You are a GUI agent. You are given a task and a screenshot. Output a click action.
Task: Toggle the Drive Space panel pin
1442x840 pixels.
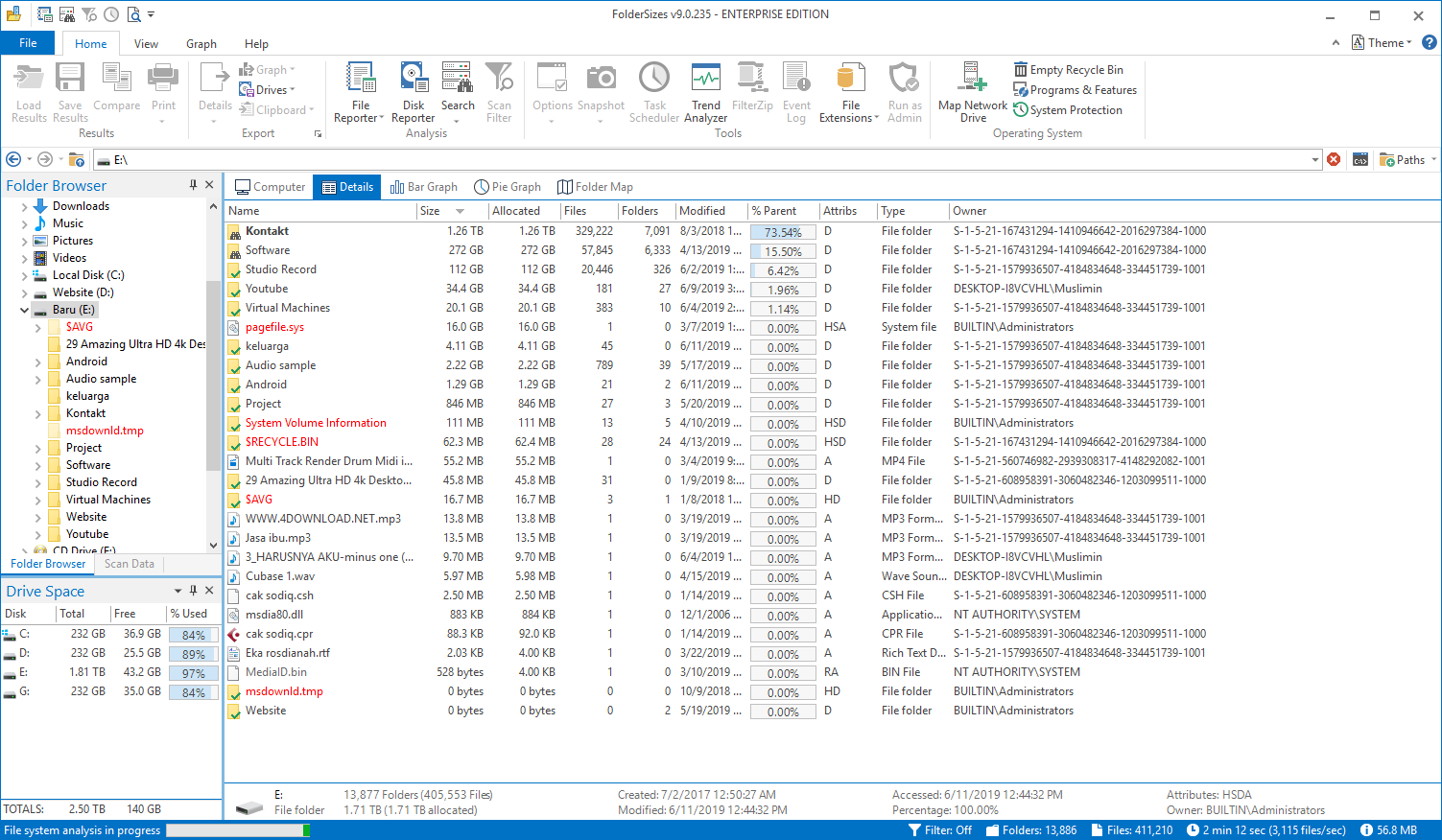[193, 591]
